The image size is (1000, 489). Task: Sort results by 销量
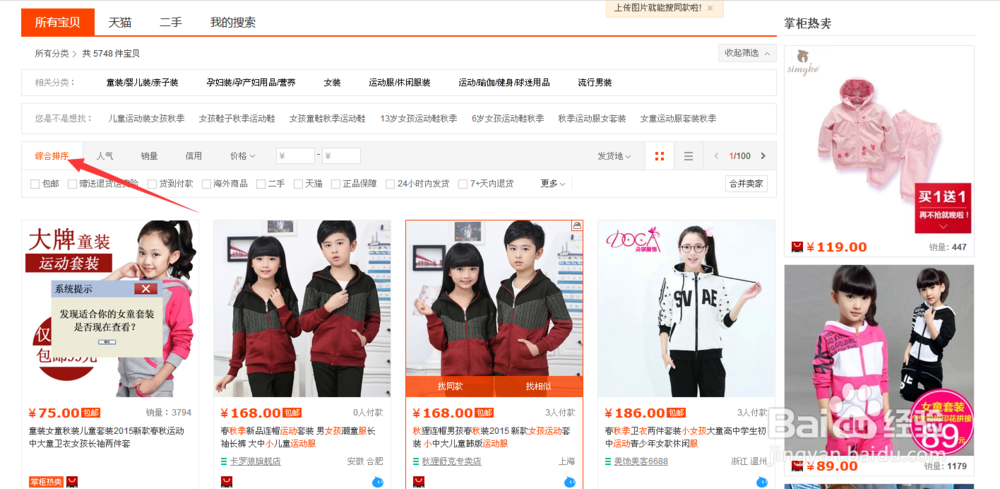149,156
